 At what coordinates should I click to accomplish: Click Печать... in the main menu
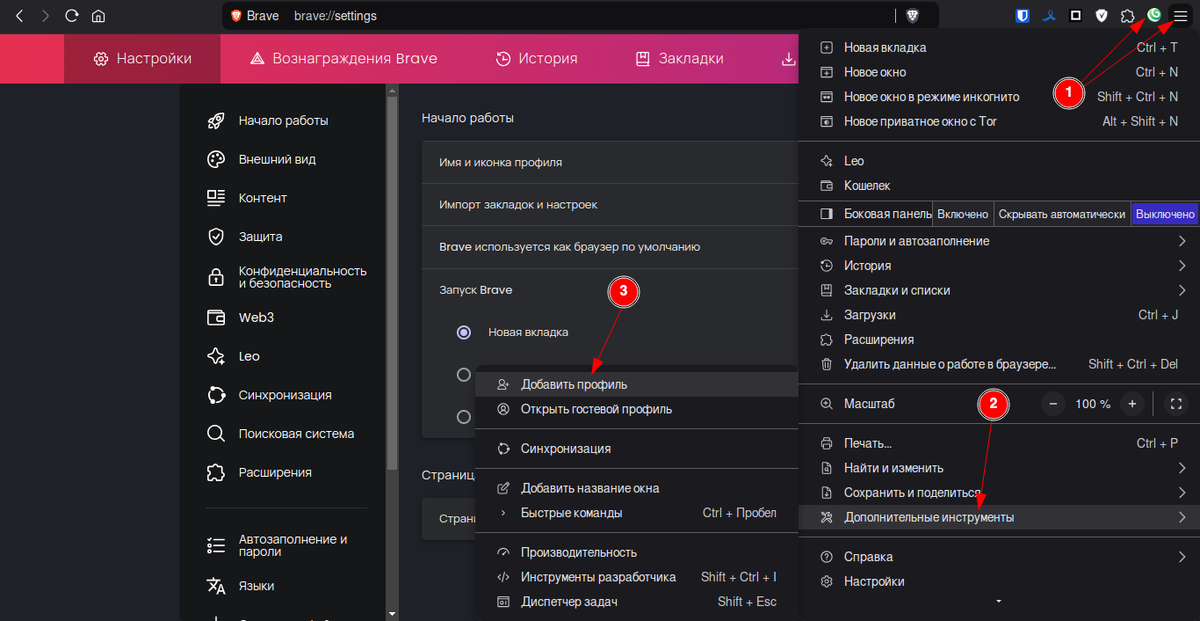pyautogui.click(x=999, y=443)
